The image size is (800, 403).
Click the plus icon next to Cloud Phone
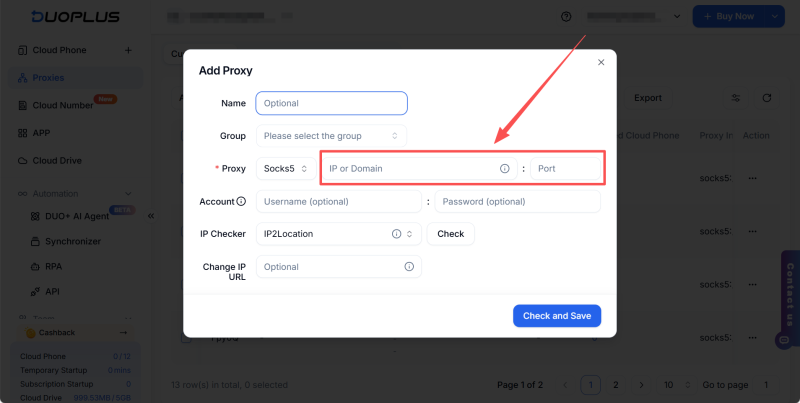(x=127, y=50)
